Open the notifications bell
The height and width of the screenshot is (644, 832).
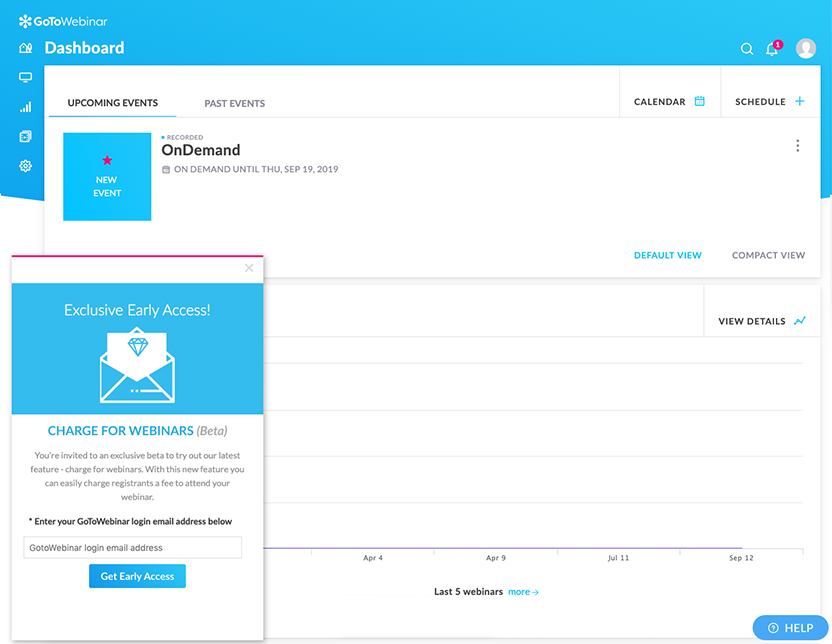(773, 49)
